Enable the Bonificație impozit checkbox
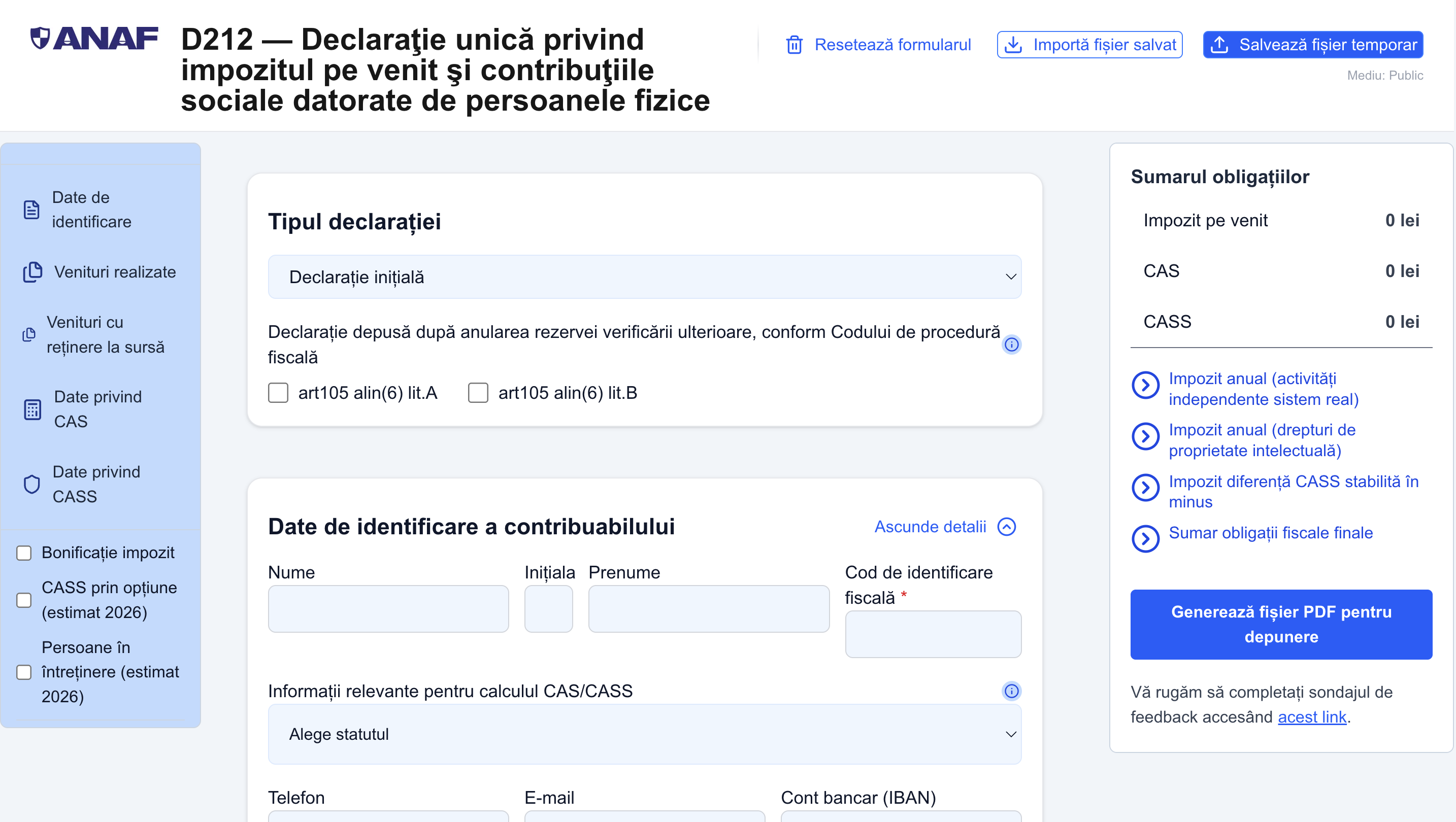Viewport: 1456px width, 822px height. pos(24,553)
